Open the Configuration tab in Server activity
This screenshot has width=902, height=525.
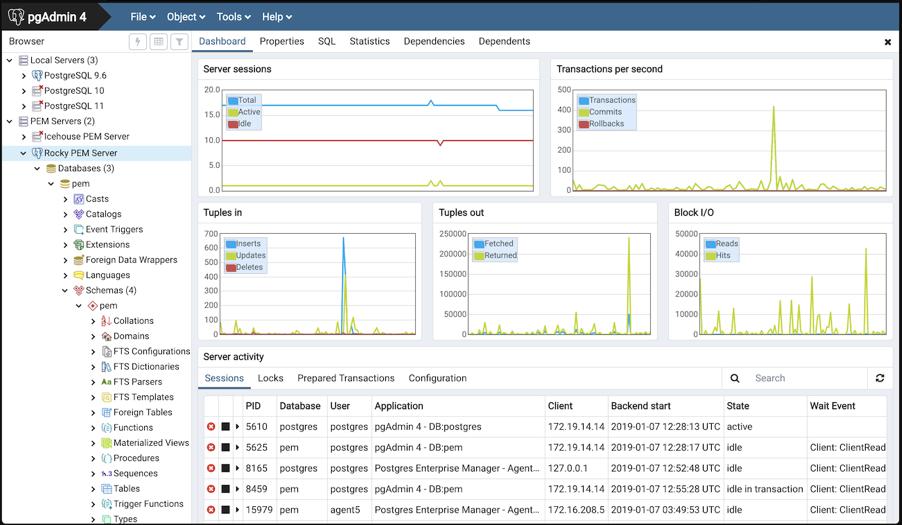(x=437, y=378)
